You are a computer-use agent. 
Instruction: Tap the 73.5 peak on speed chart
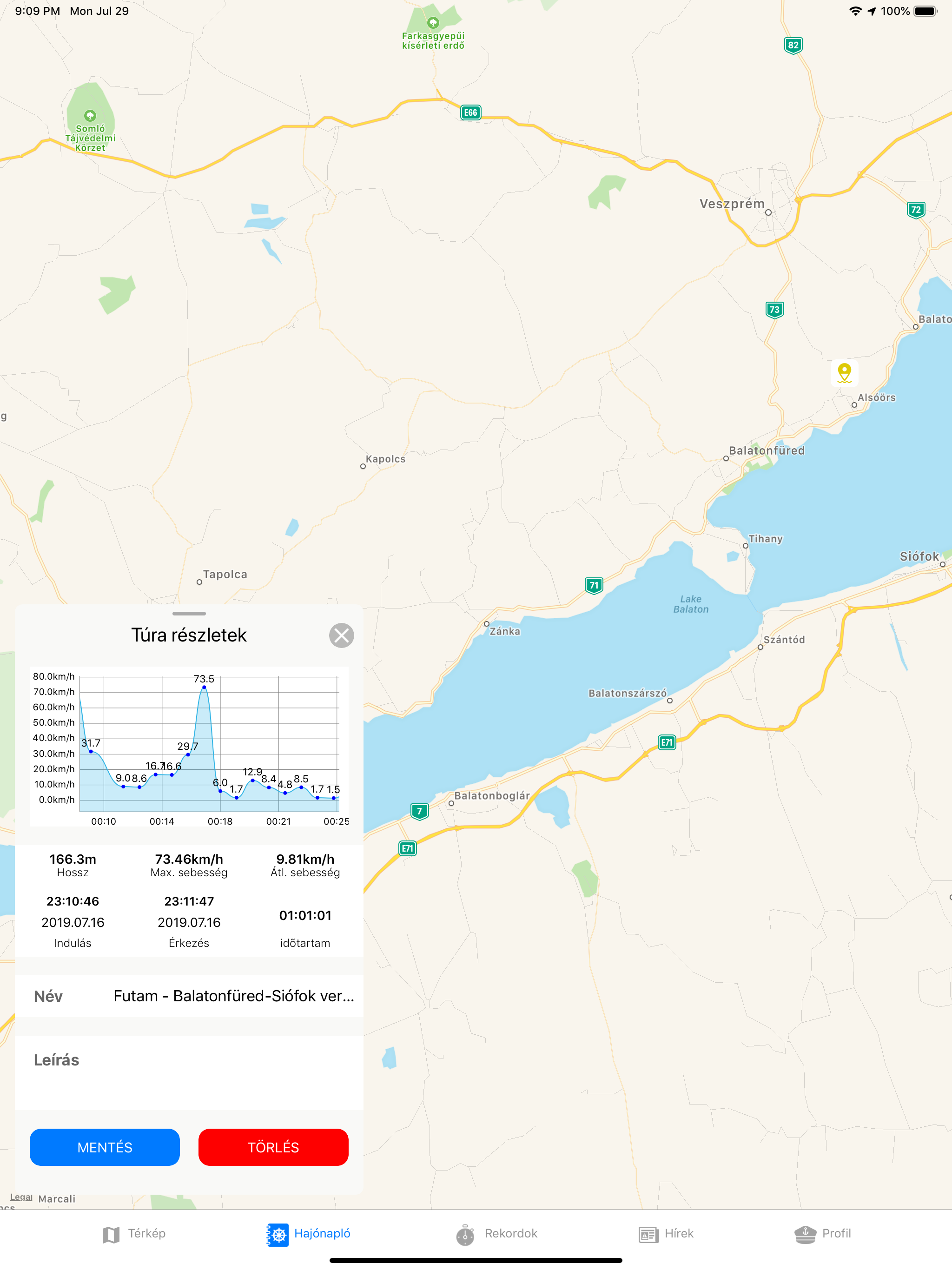204,687
